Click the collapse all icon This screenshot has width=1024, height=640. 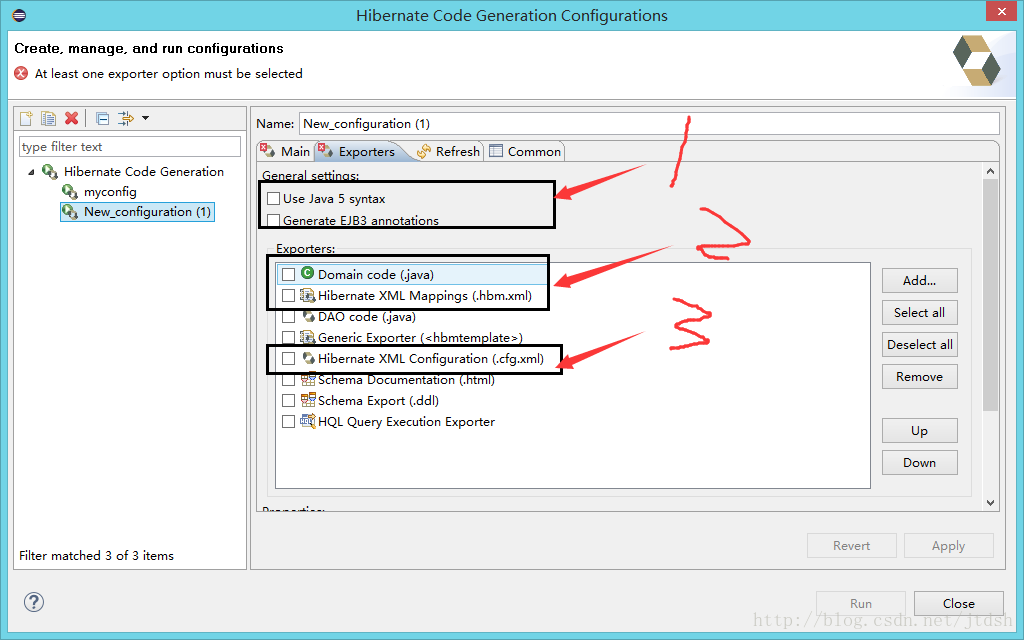[x=103, y=118]
